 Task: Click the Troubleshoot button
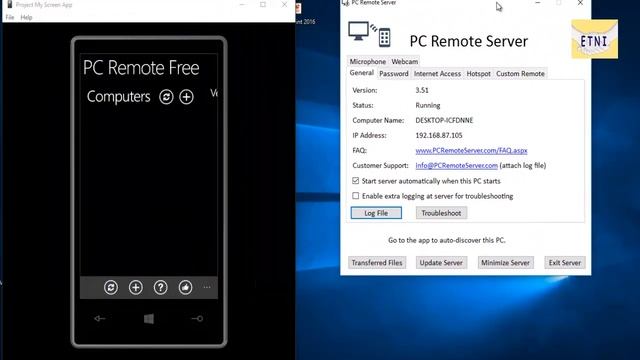click(x=441, y=213)
